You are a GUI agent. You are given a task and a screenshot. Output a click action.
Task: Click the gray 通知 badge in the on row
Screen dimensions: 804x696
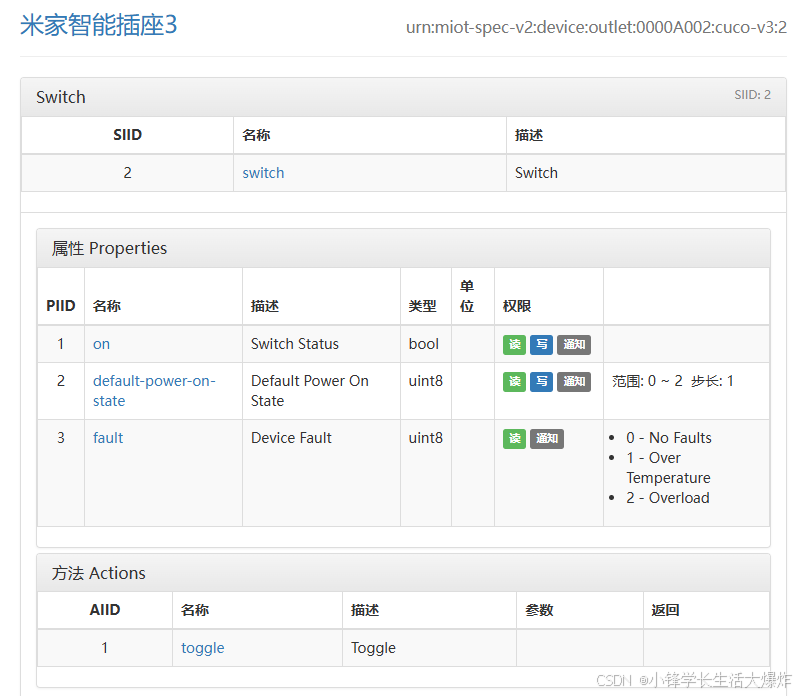[x=574, y=344]
